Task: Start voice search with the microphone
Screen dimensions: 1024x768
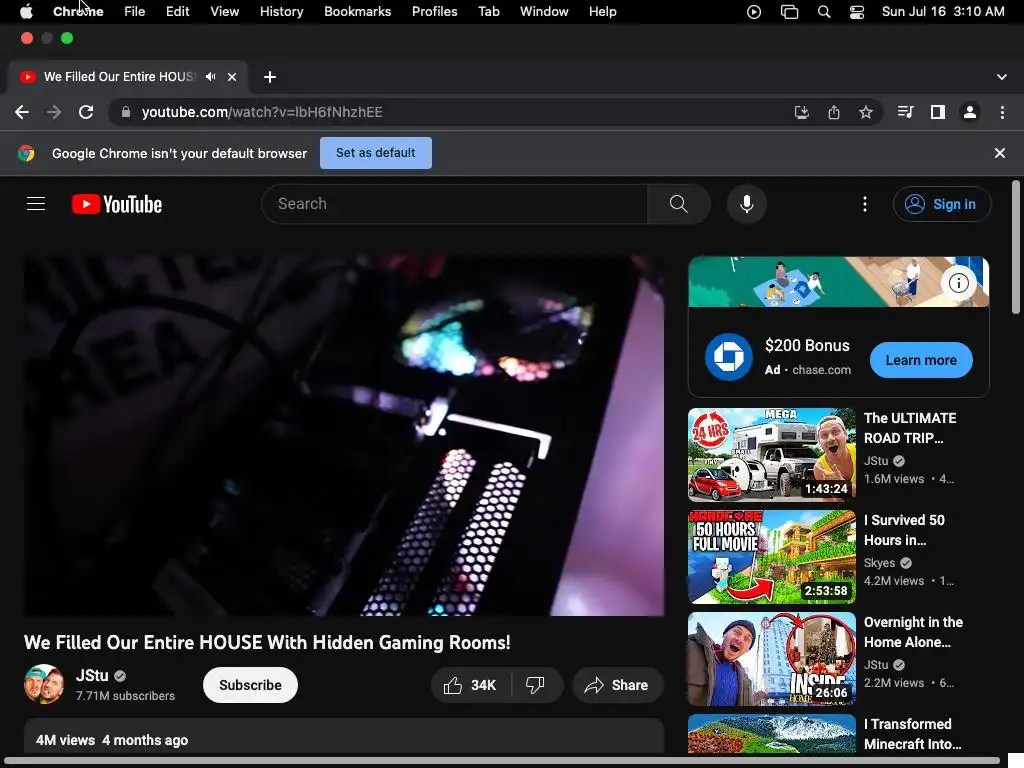Action: tap(746, 204)
